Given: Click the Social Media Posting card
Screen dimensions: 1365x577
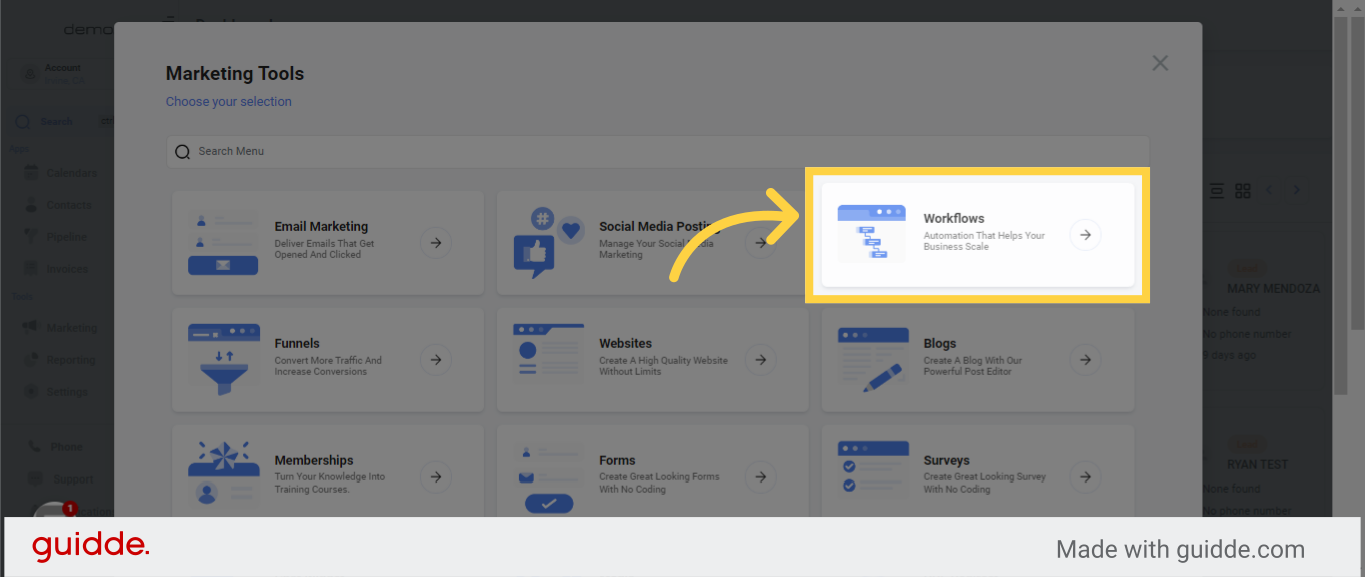Looking at the screenshot, I should pos(652,243).
